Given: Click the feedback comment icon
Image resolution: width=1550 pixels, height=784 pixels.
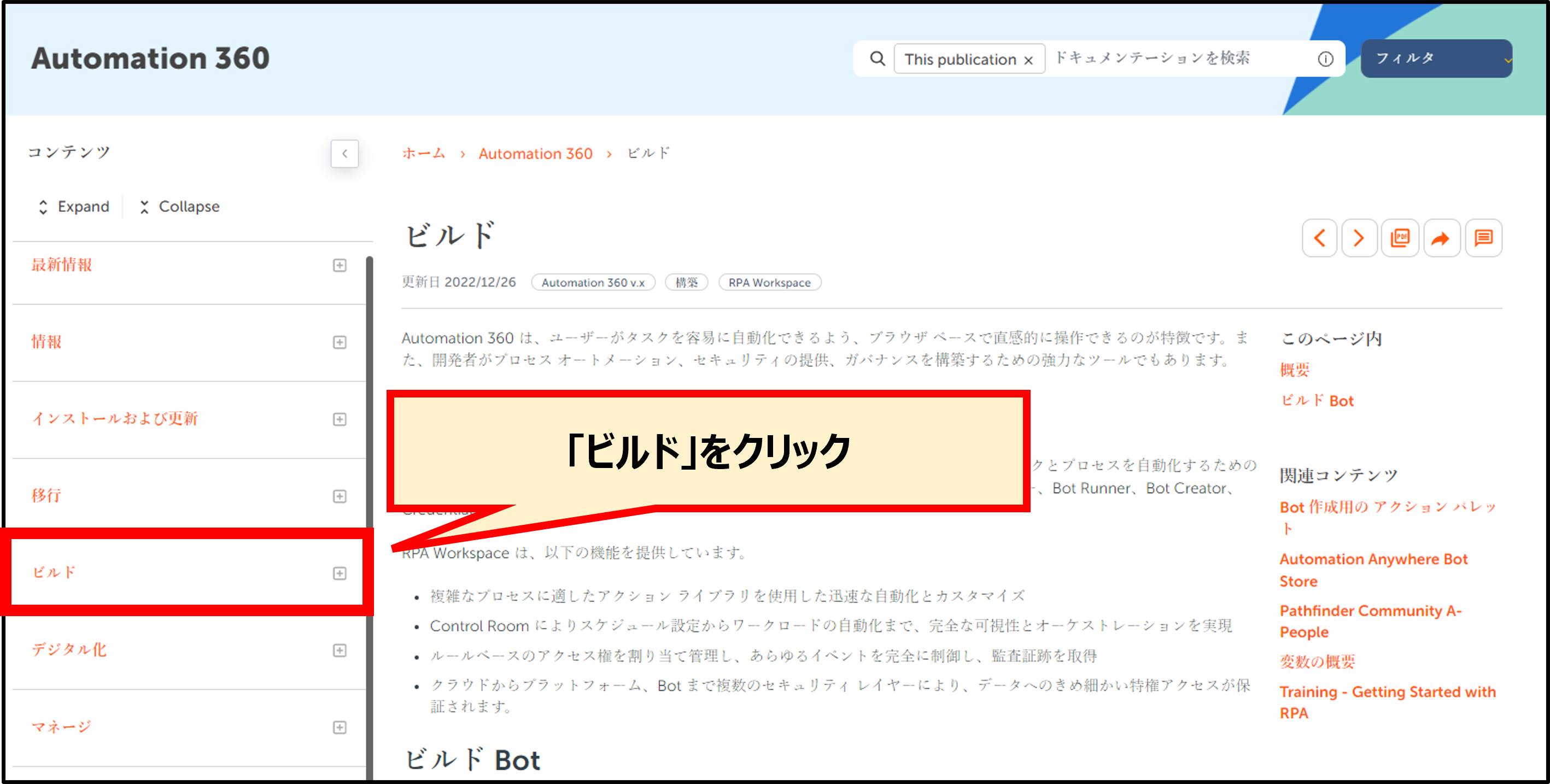Looking at the screenshot, I should pos(1483,238).
